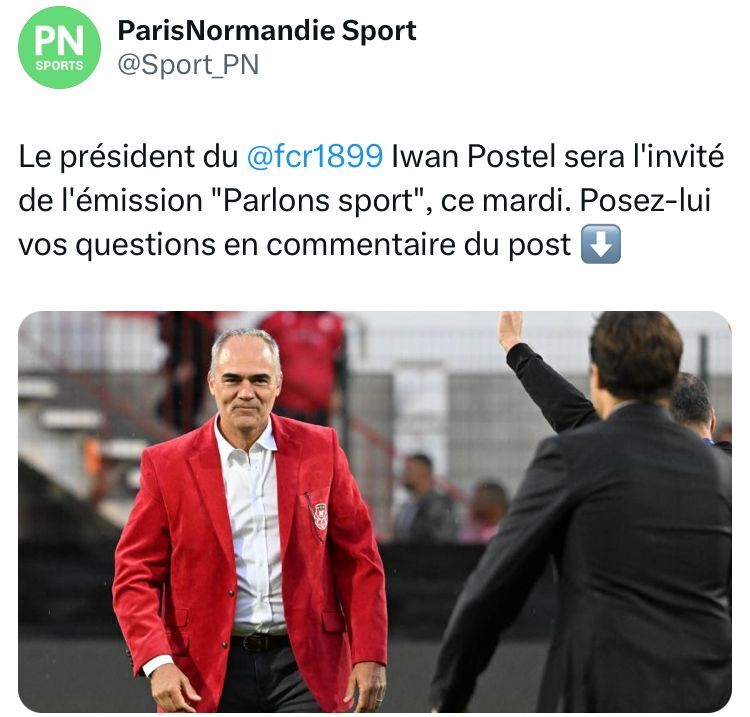Click the "SPORTS" text inside the avatar
Screen dimensions: 750x717
point(59,66)
